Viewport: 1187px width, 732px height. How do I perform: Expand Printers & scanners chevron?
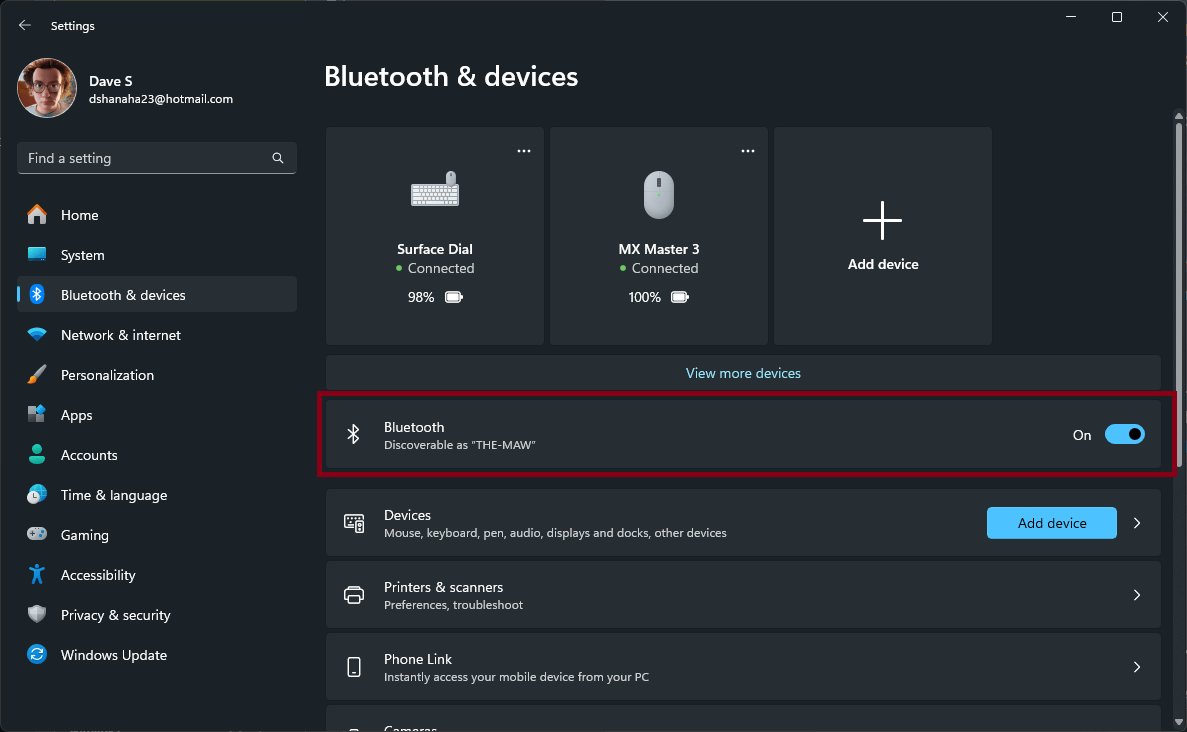(1137, 596)
